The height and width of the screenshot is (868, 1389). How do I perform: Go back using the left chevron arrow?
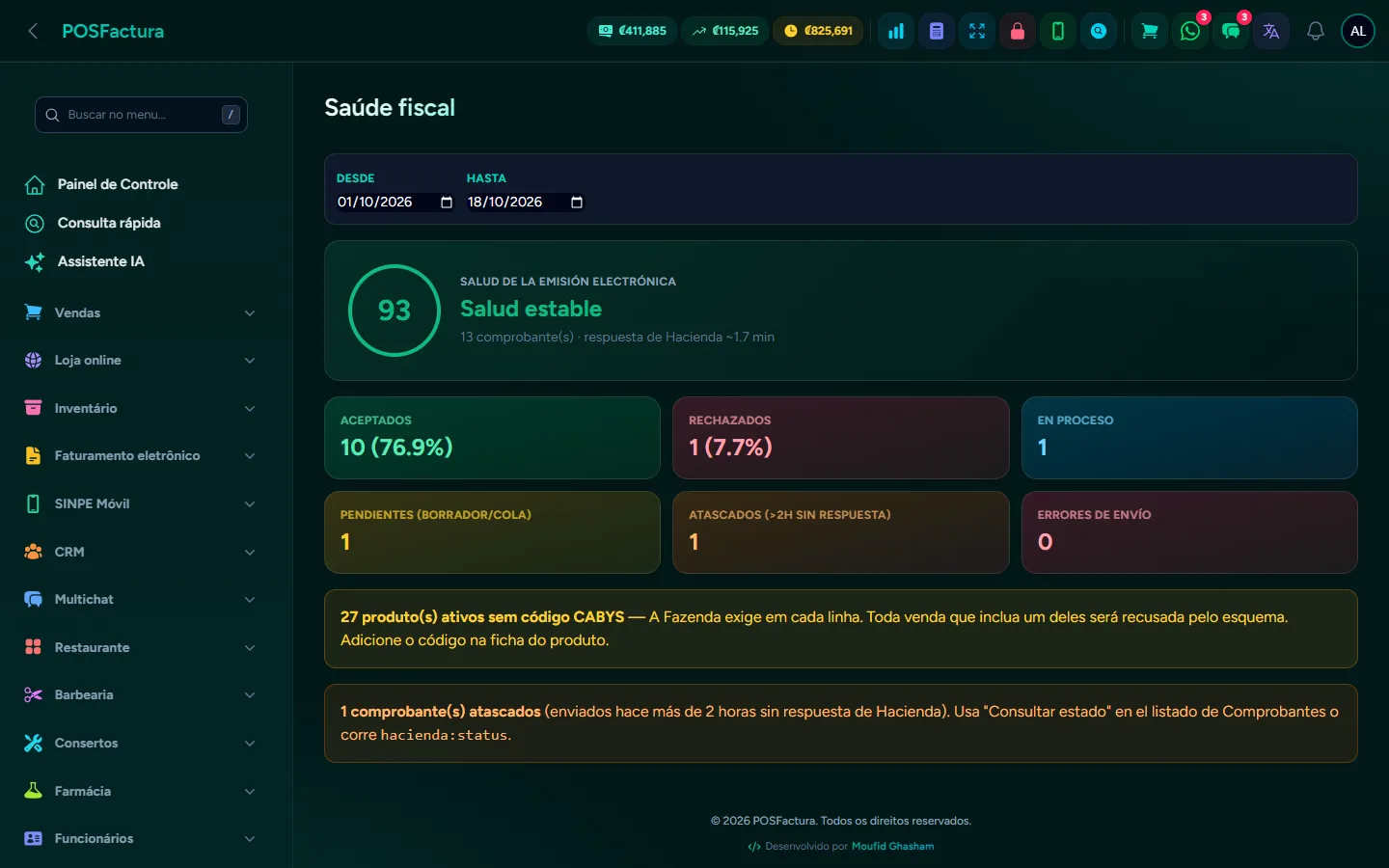(33, 31)
